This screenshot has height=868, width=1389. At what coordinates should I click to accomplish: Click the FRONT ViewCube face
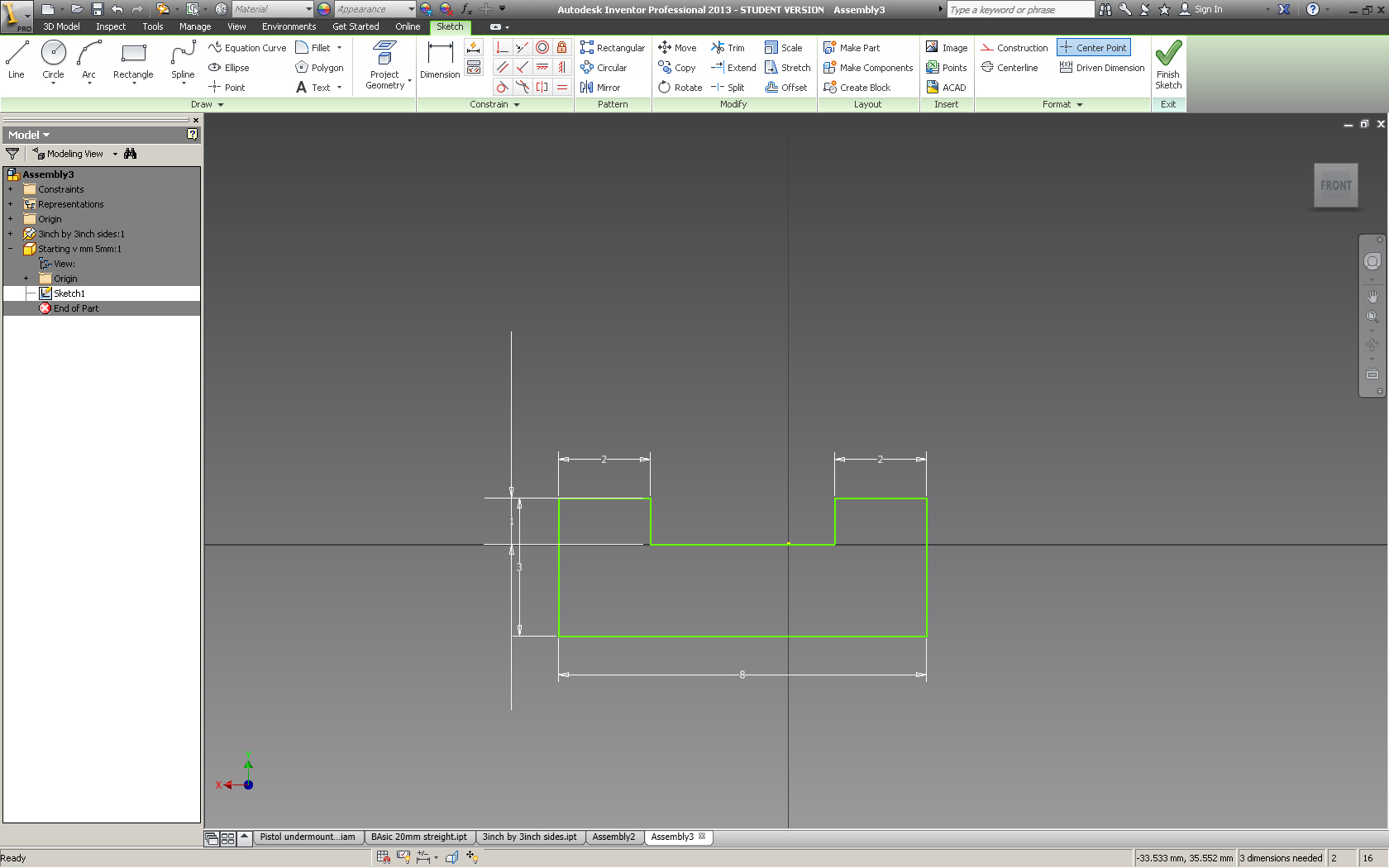point(1335,185)
